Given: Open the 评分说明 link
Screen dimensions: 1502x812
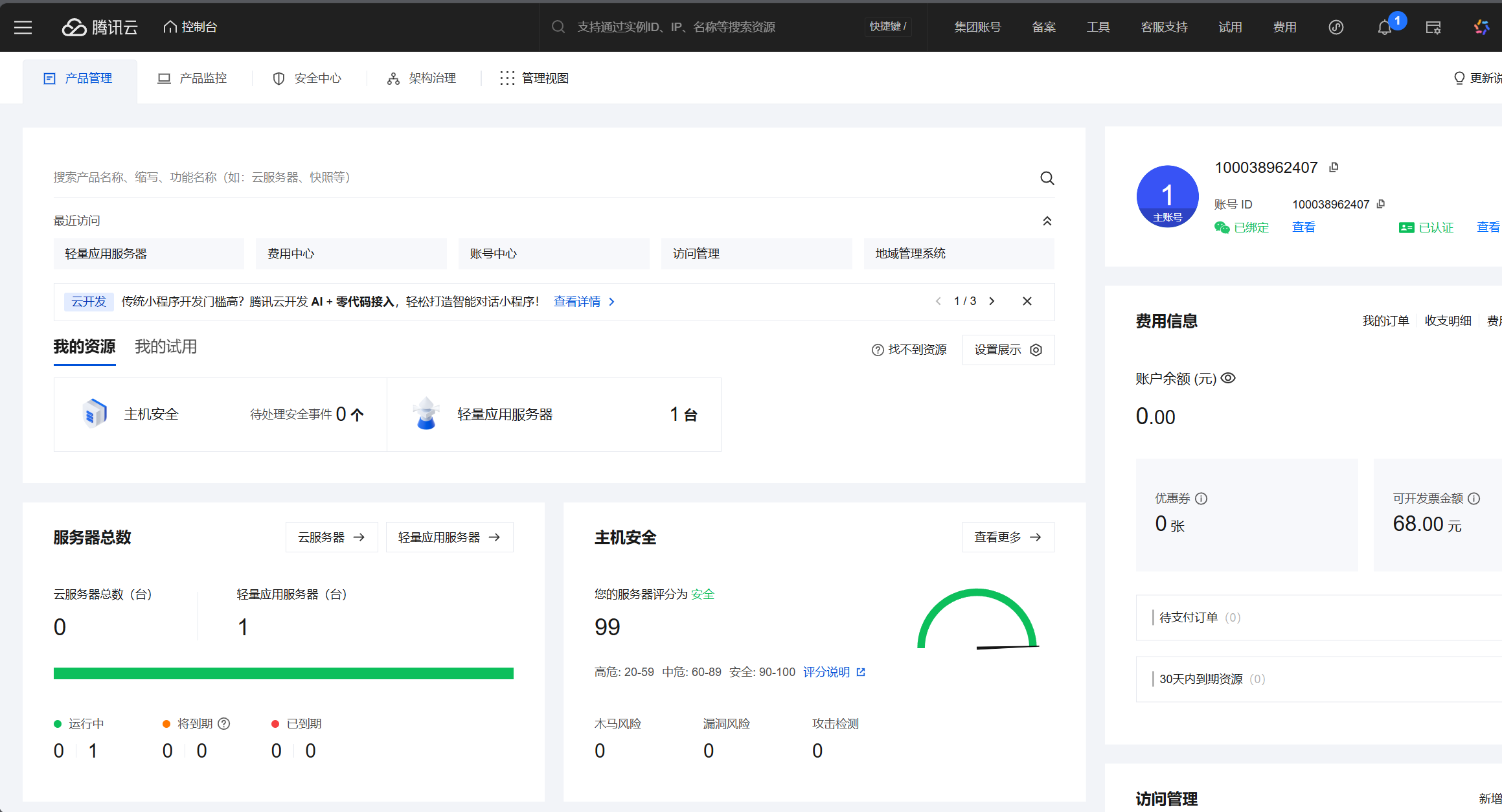Looking at the screenshot, I should tap(834, 672).
